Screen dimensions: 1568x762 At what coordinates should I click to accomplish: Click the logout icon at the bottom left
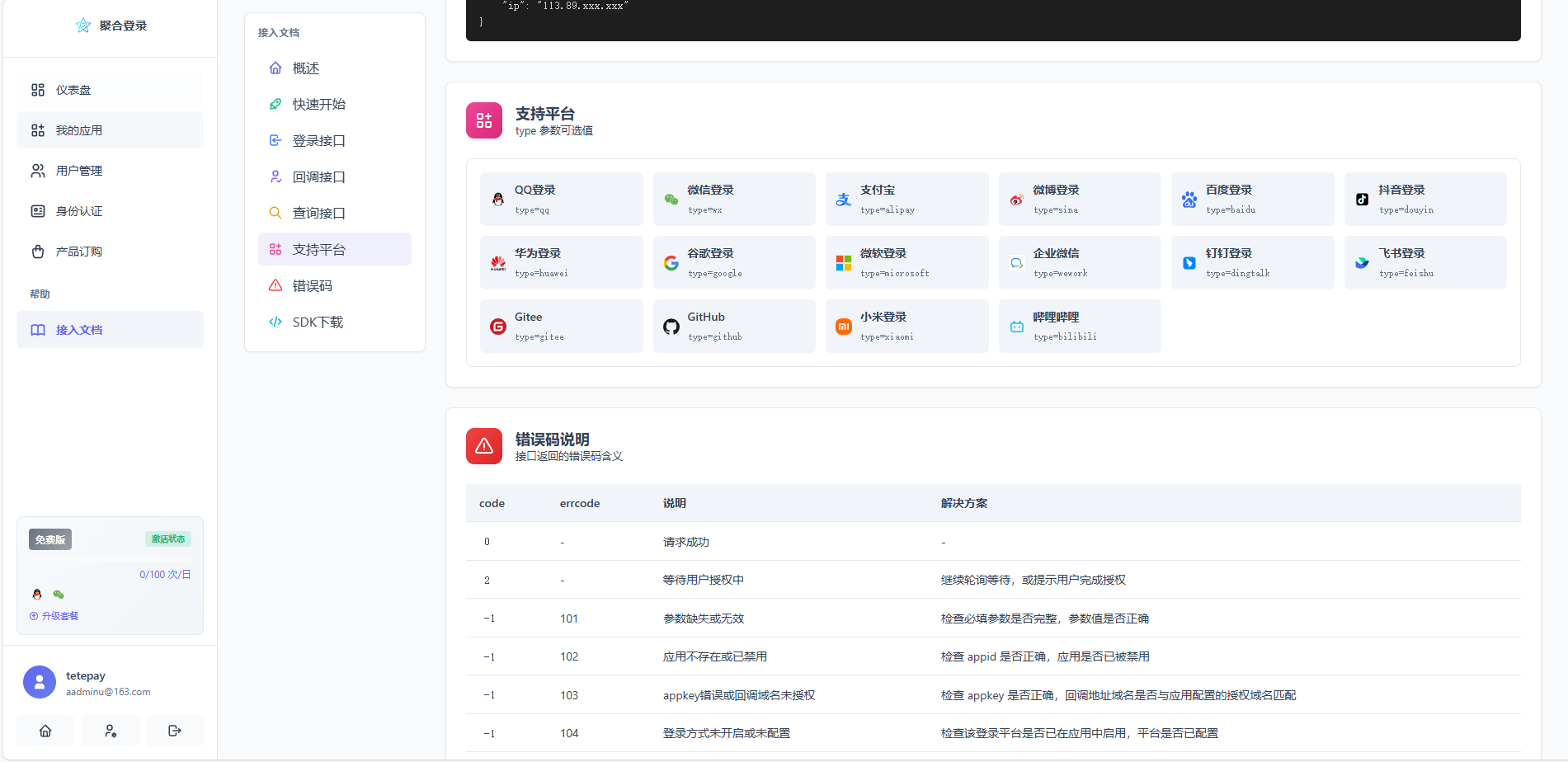click(174, 731)
